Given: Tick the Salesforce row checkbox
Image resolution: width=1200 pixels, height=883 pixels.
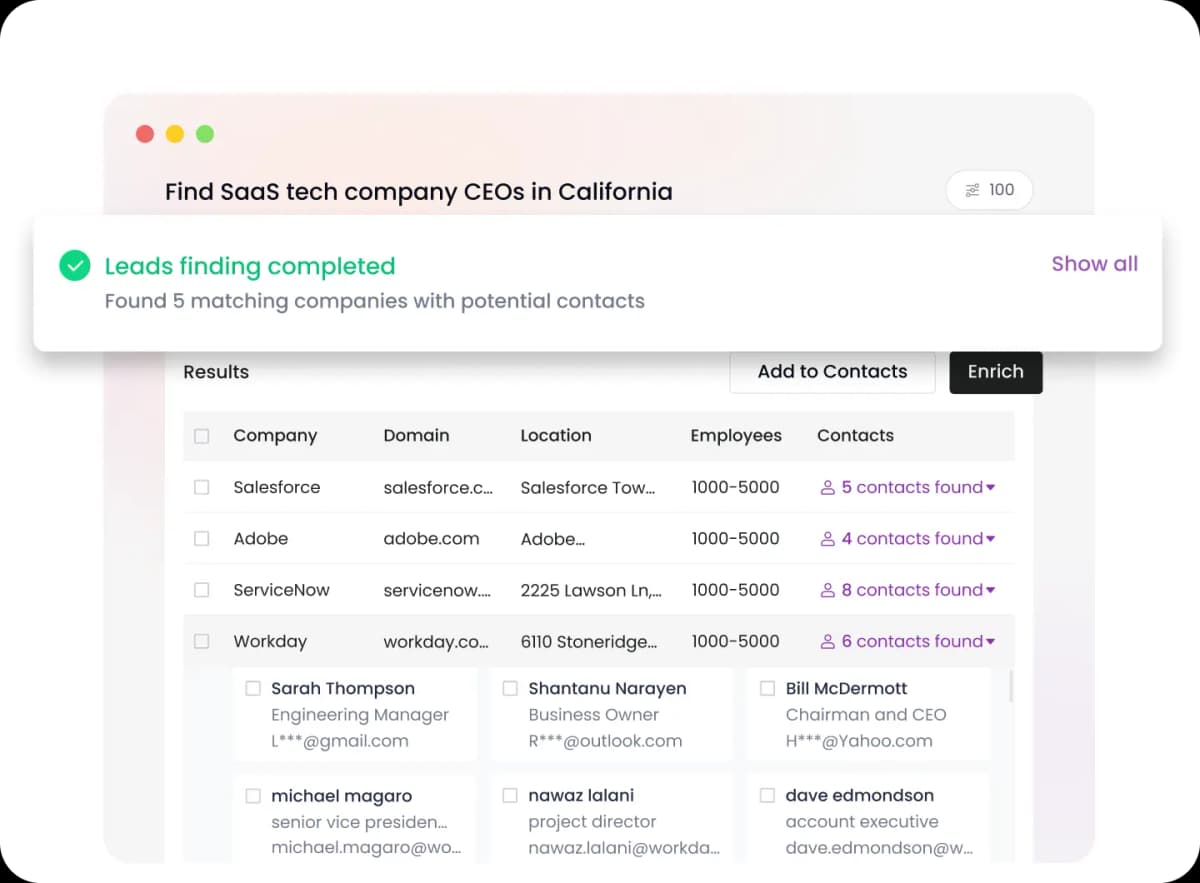Looking at the screenshot, I should [202, 487].
